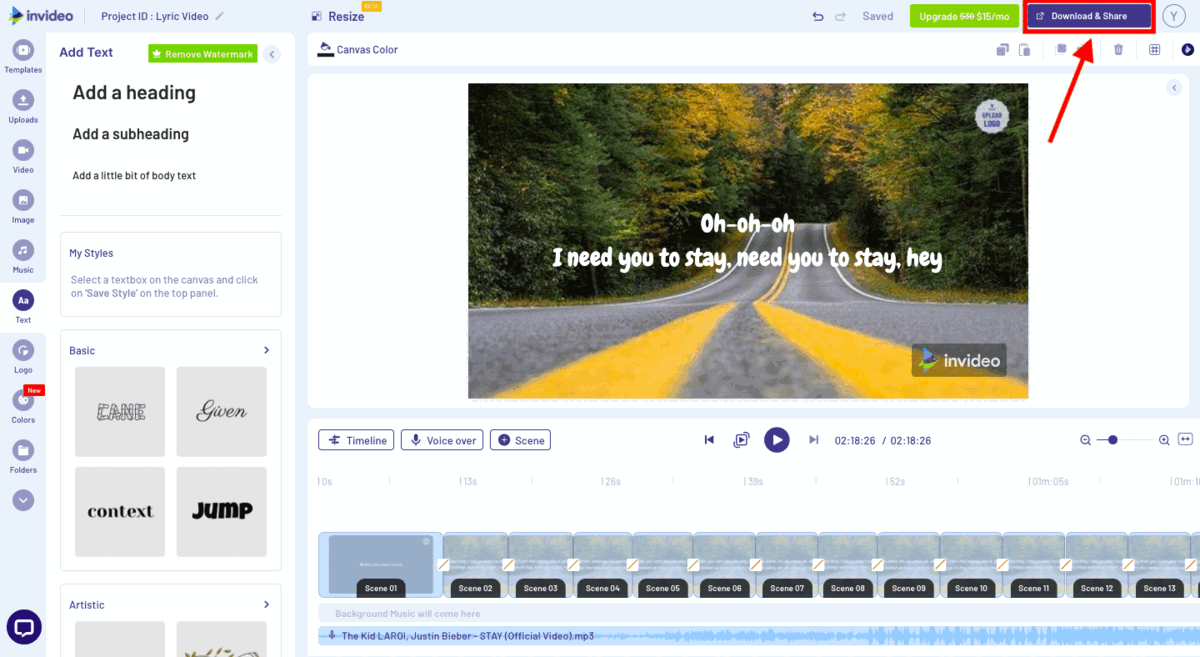Viewport: 1200px width, 657px height.
Task: Select the Scene 05 thumbnail
Action: 662,565
